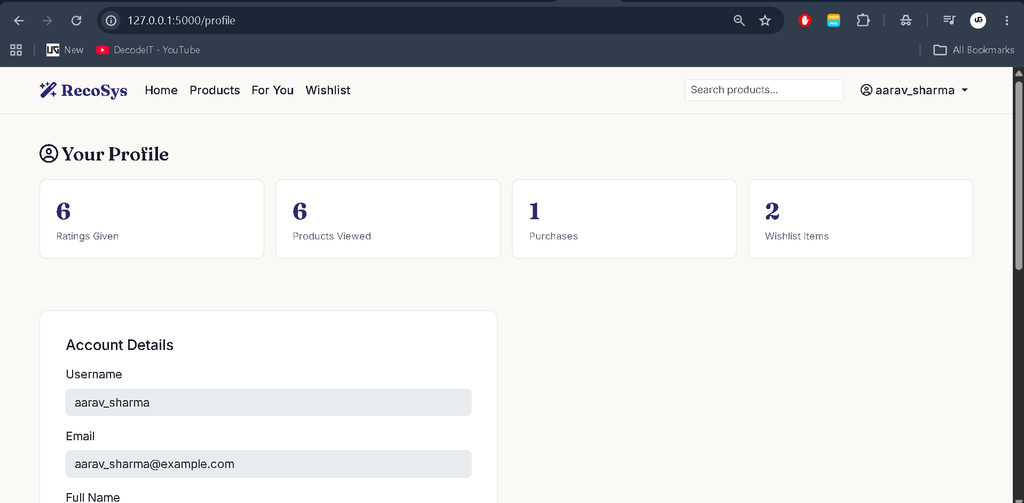Open the red hand blocker extension
Image resolution: width=1024 pixels, height=503 pixels.
click(805, 21)
